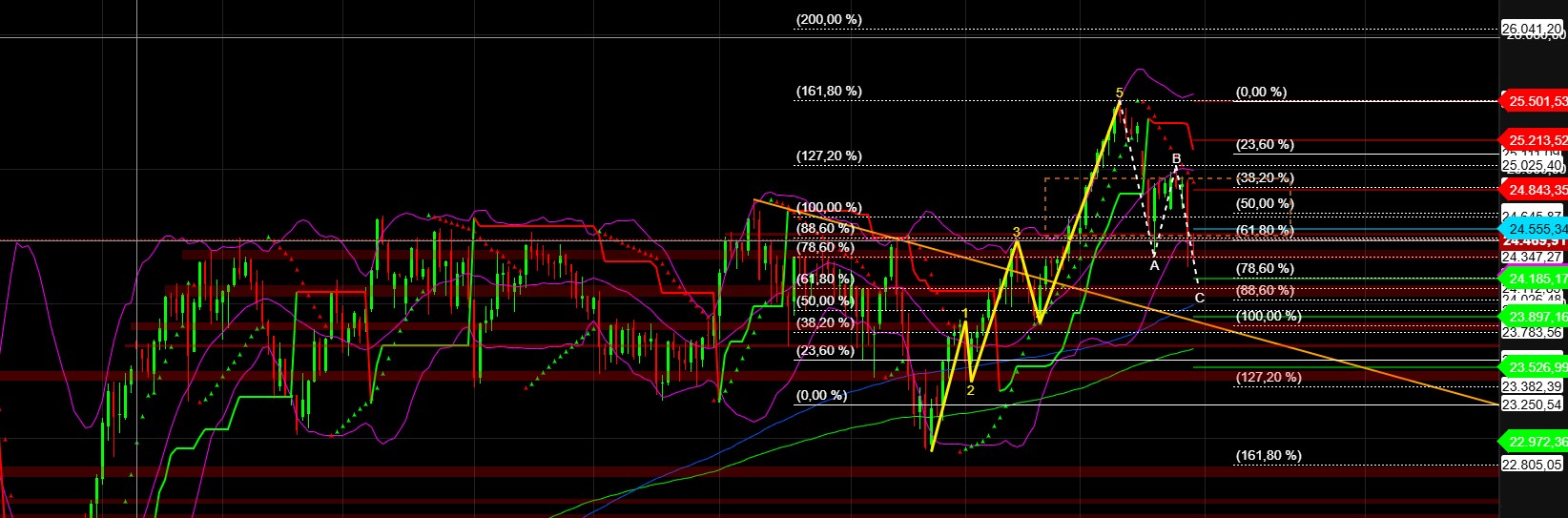The width and height of the screenshot is (1568, 518).
Task: Select the green 23.897,16 price label
Action: coord(1535,316)
